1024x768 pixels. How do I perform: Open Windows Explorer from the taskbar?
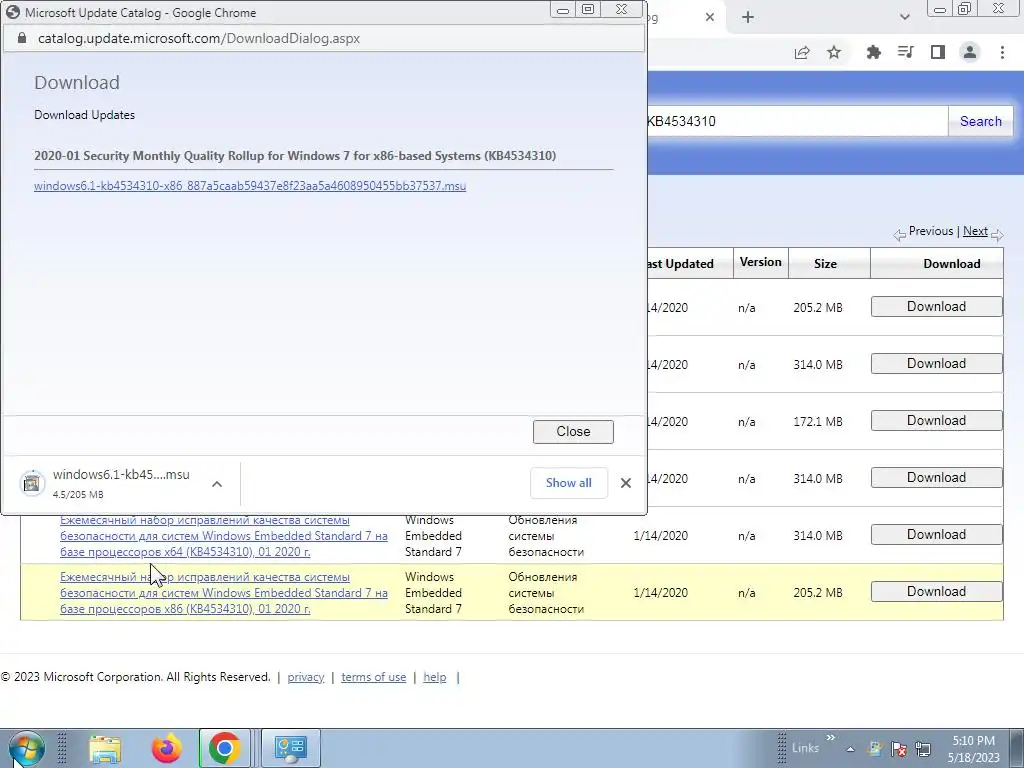[104, 749]
